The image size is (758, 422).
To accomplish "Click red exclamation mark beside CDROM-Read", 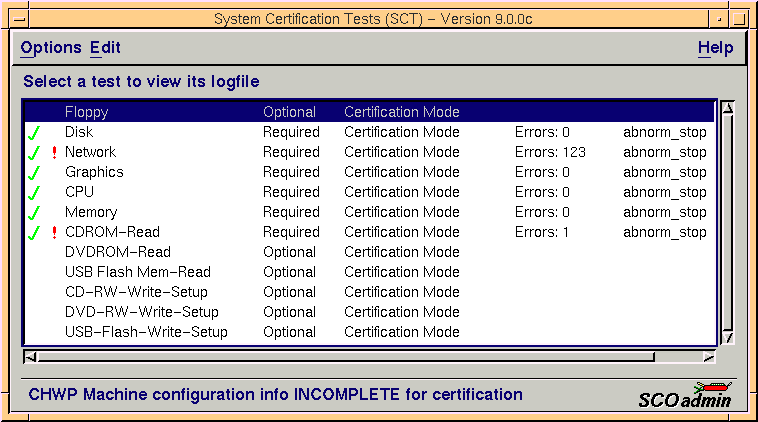I will pos(54,233).
